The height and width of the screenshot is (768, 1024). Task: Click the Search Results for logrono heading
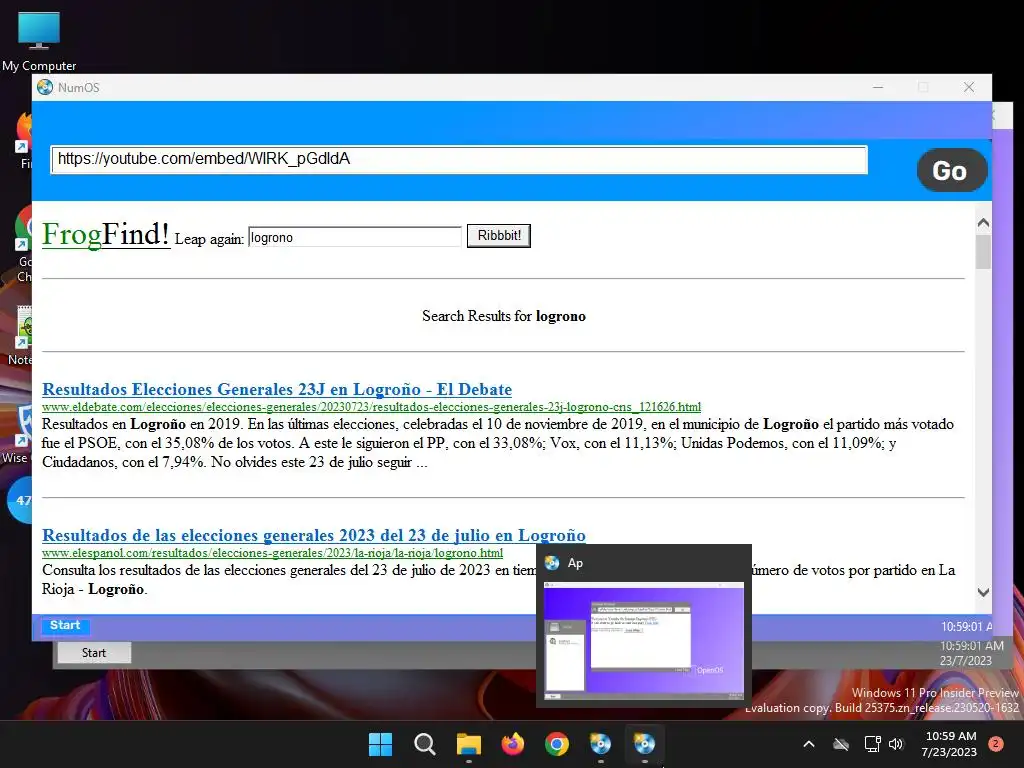point(504,316)
